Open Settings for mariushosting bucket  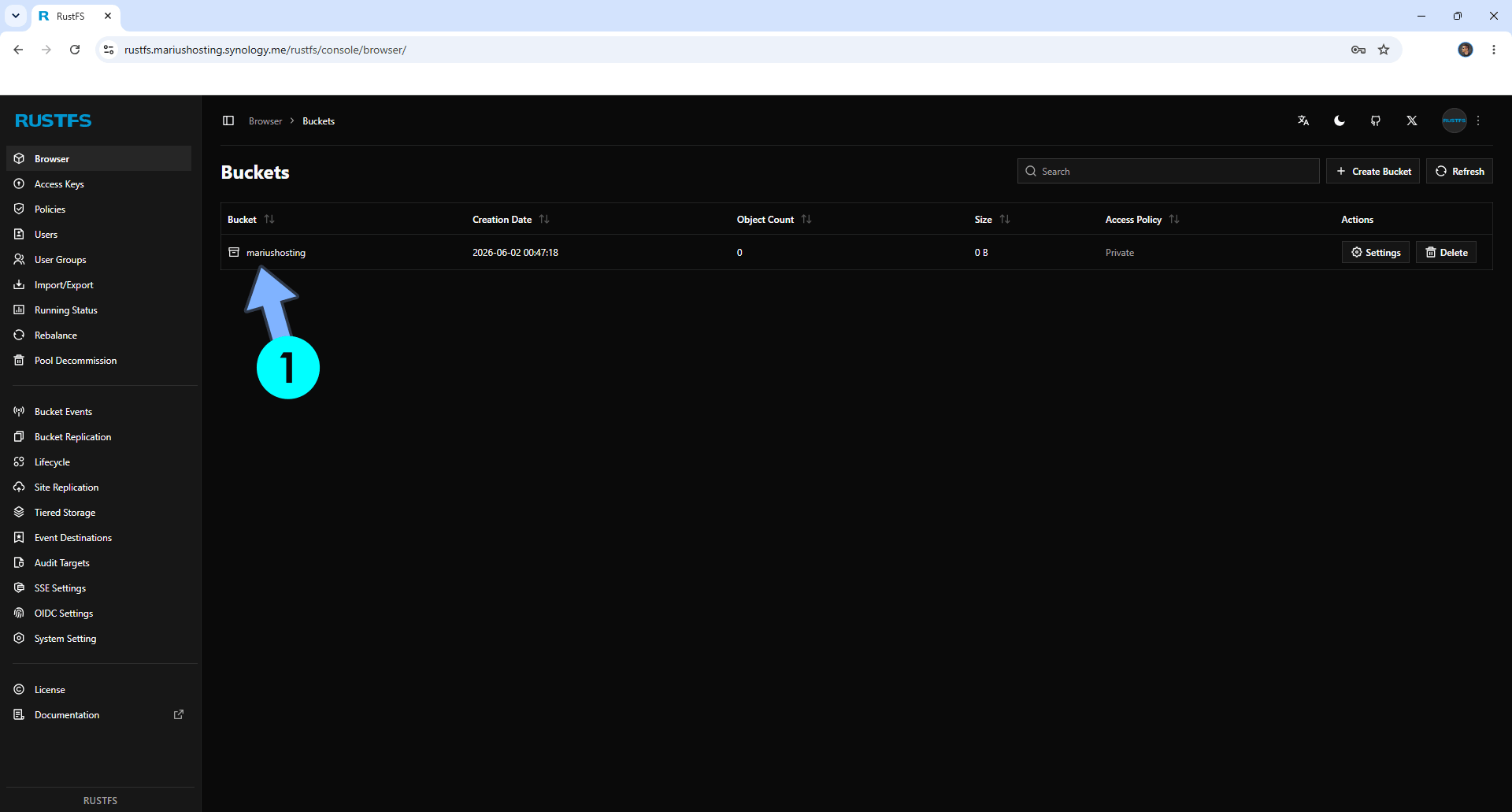[1375, 252]
